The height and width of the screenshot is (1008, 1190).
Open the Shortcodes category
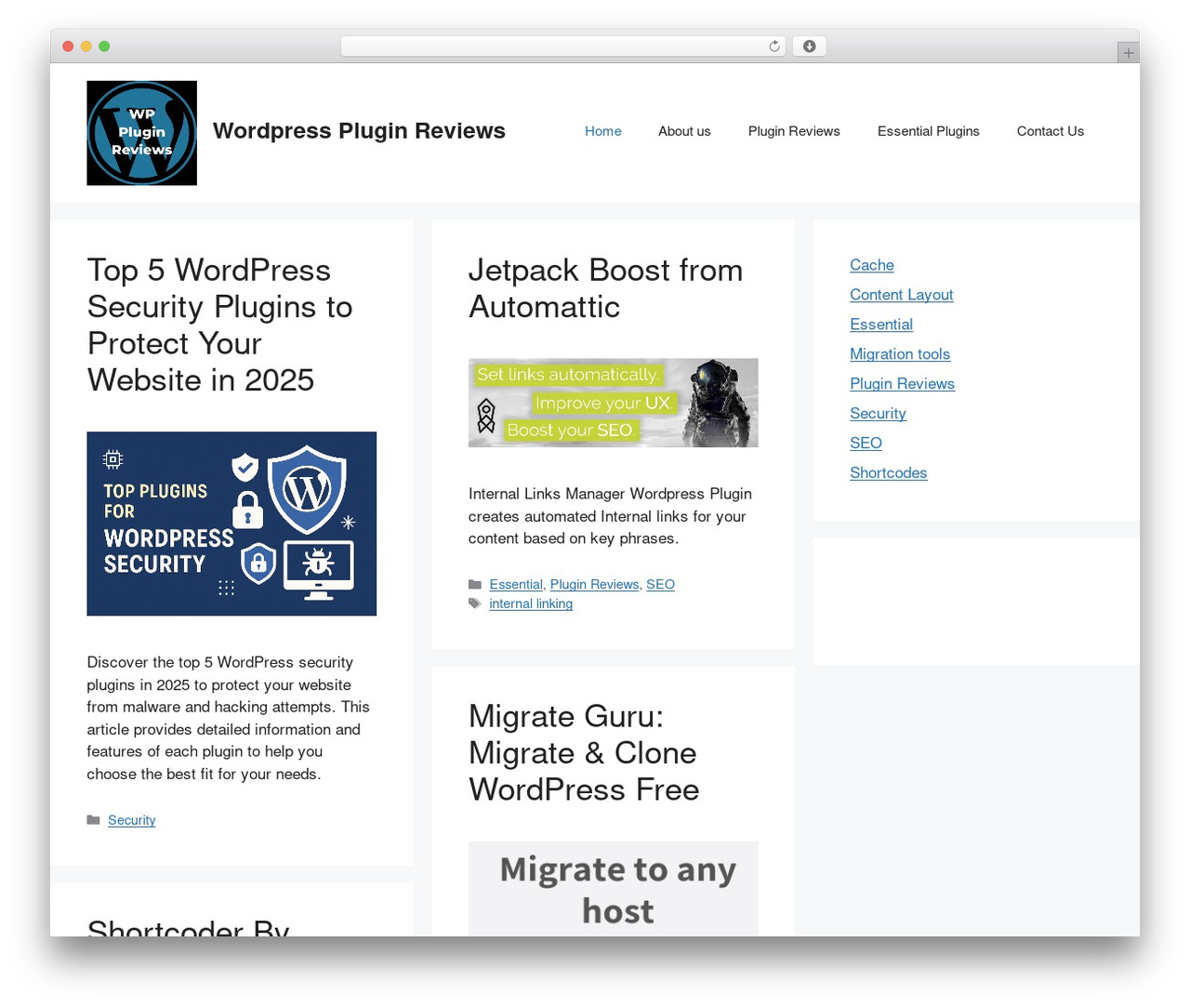click(889, 473)
